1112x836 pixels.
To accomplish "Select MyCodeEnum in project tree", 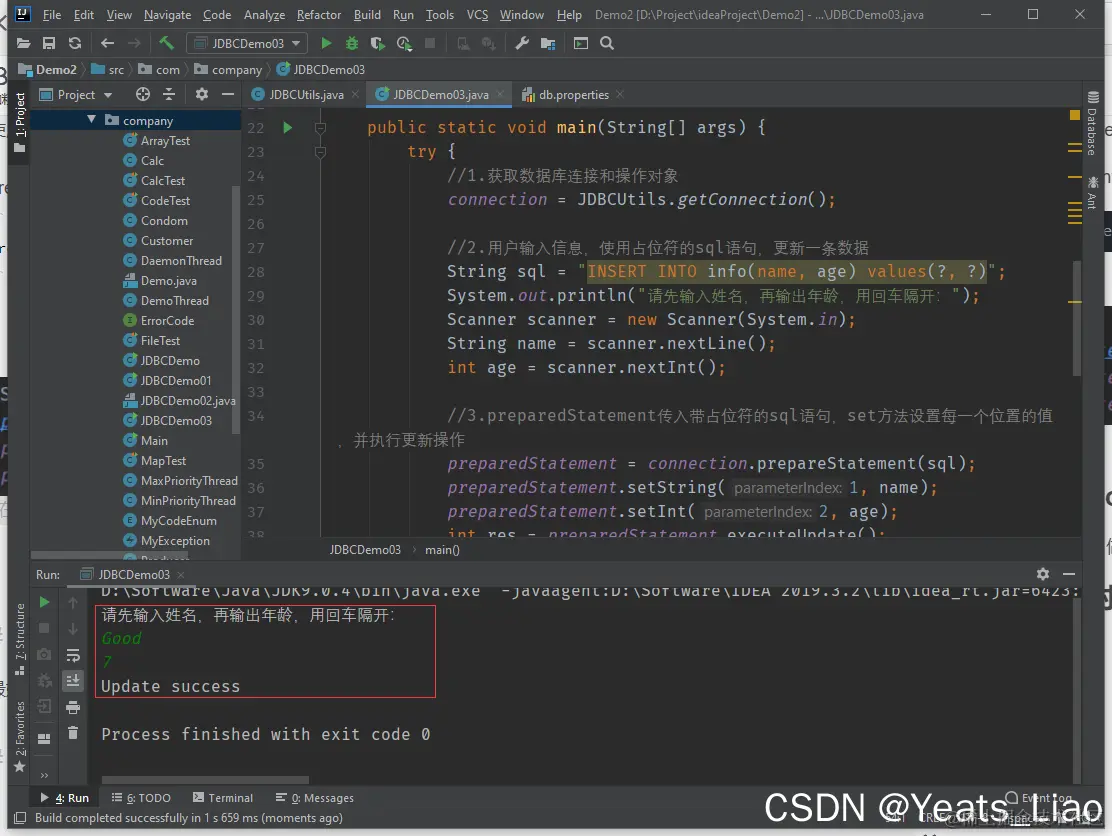I will 178,520.
